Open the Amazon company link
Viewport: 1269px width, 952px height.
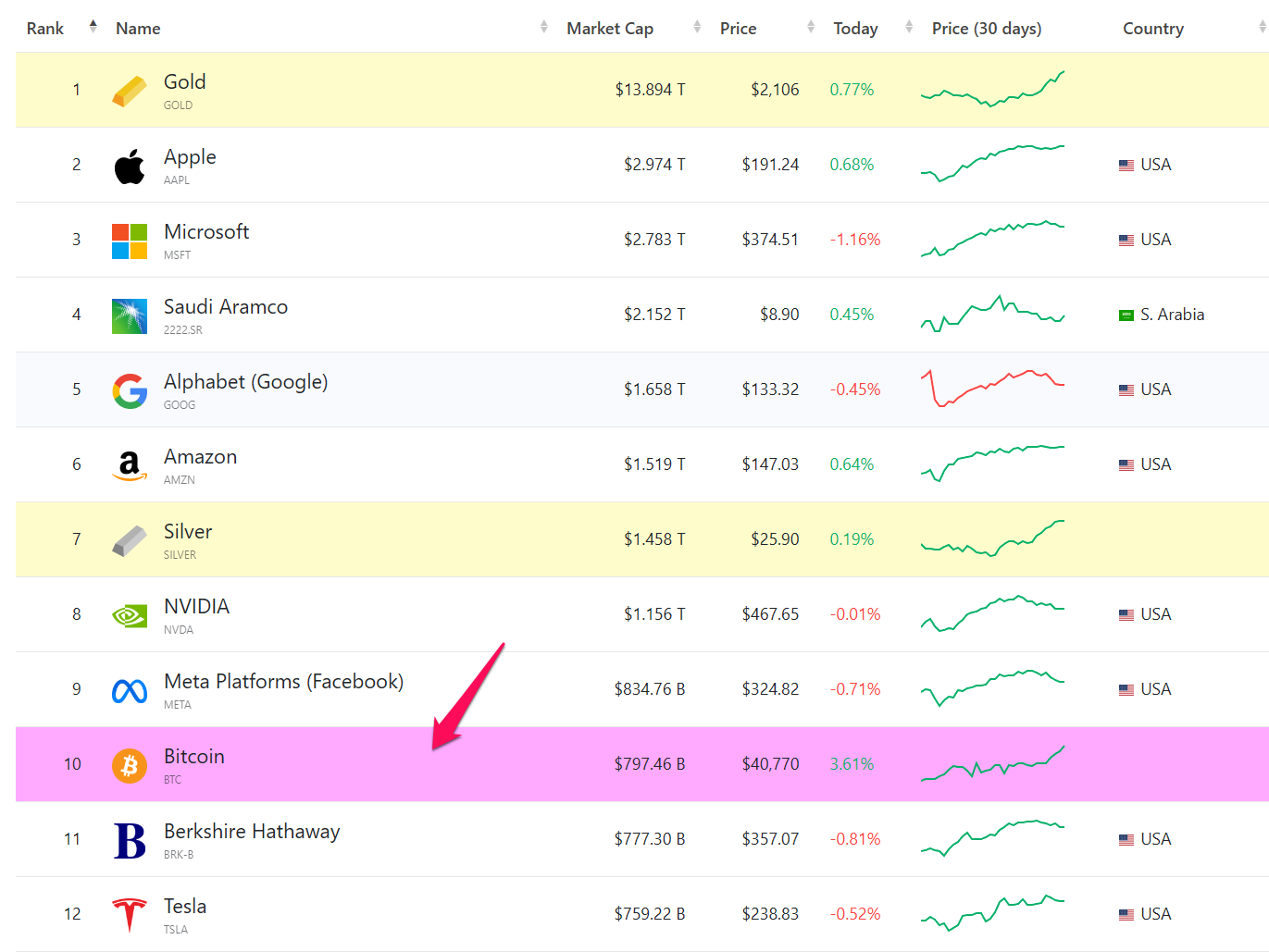click(x=200, y=457)
